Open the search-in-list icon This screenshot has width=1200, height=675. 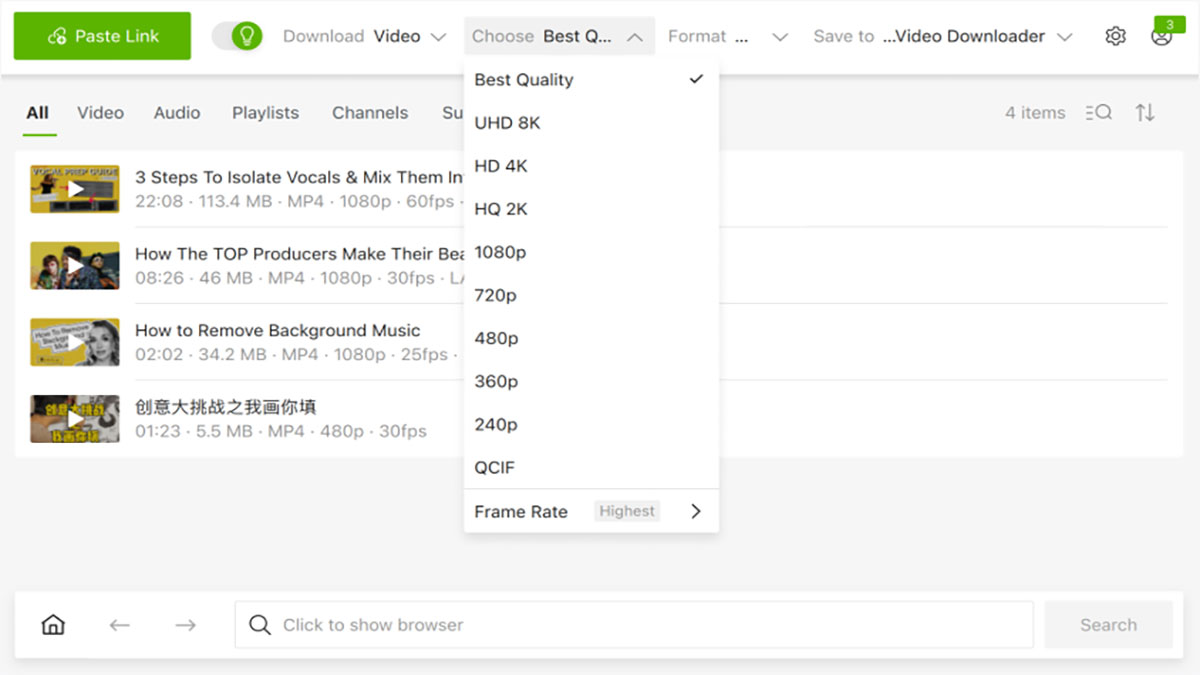pyautogui.click(x=1098, y=113)
